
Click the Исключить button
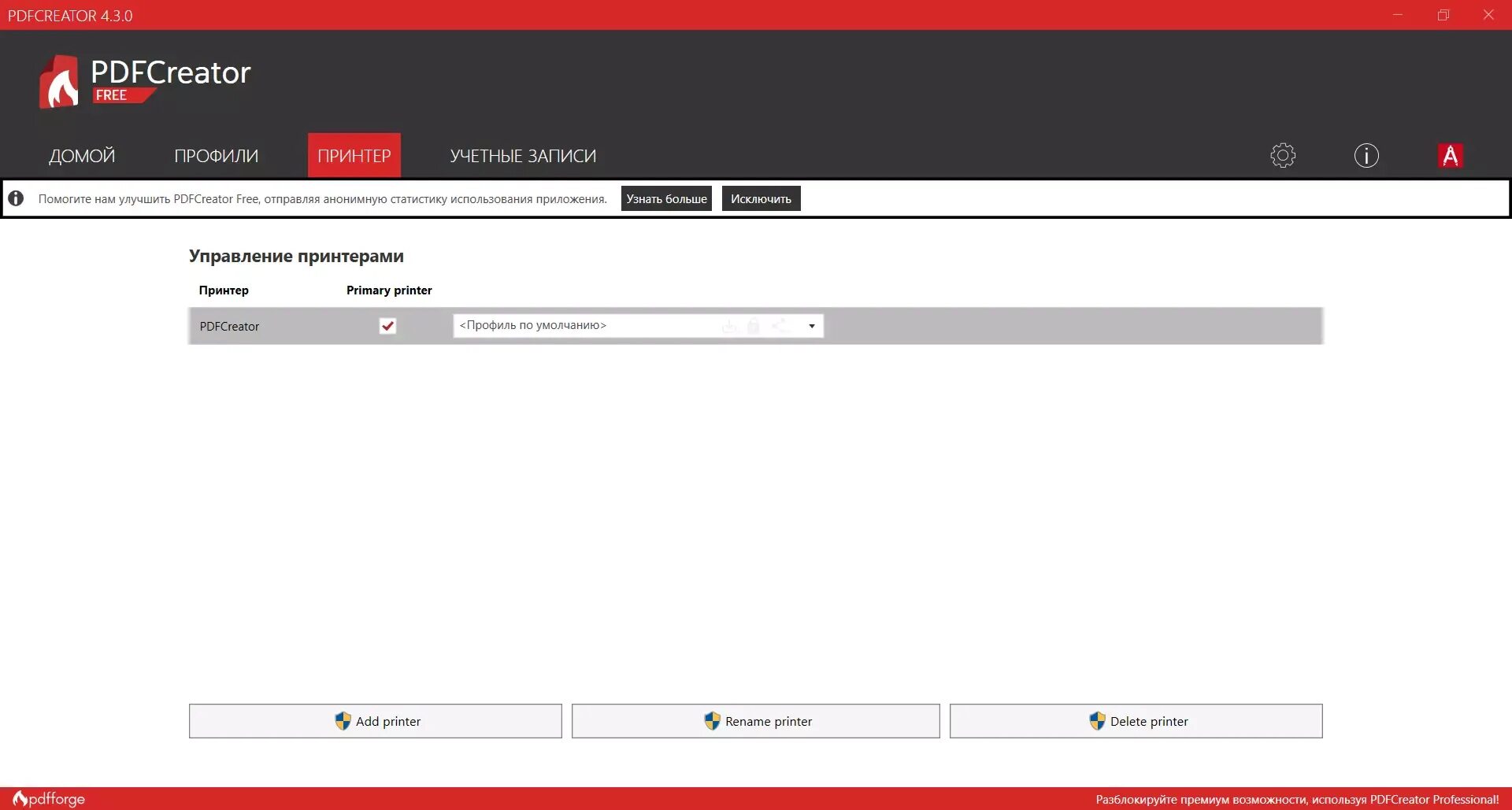761,198
